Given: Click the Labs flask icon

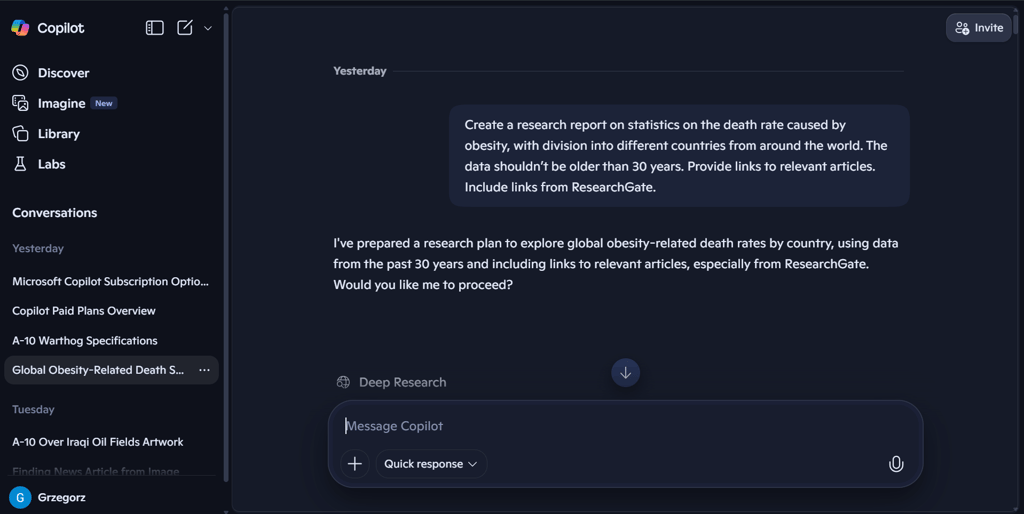Looking at the screenshot, I should [20, 164].
